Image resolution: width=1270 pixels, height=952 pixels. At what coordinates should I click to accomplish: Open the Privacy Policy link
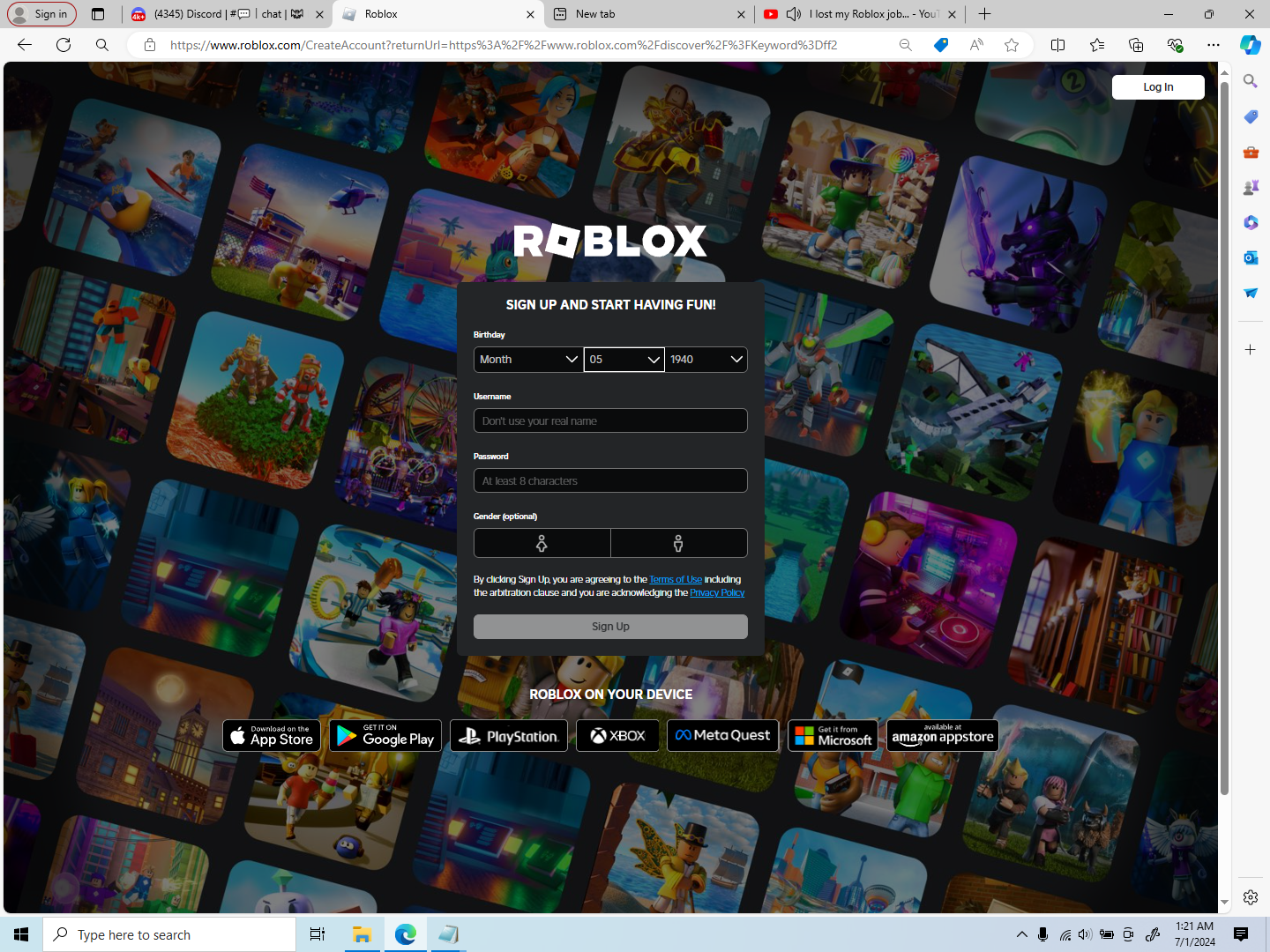point(717,593)
